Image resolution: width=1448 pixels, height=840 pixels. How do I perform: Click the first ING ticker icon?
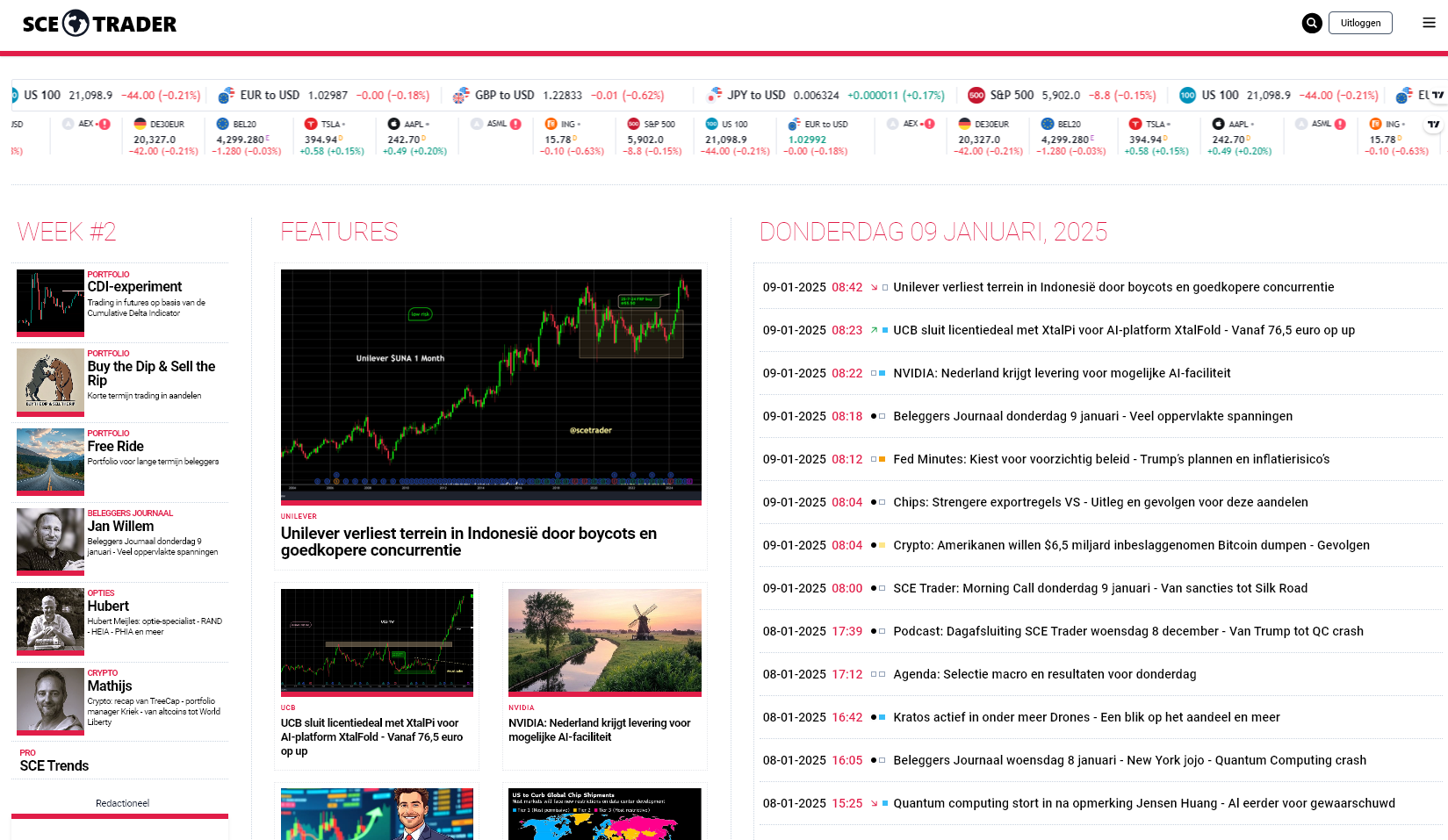pyautogui.click(x=551, y=124)
